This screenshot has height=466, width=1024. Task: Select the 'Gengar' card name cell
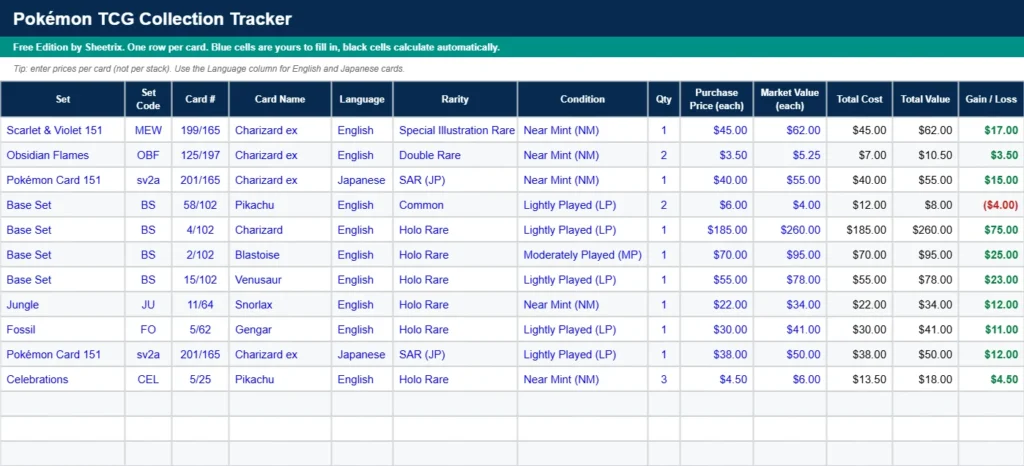(x=280, y=330)
